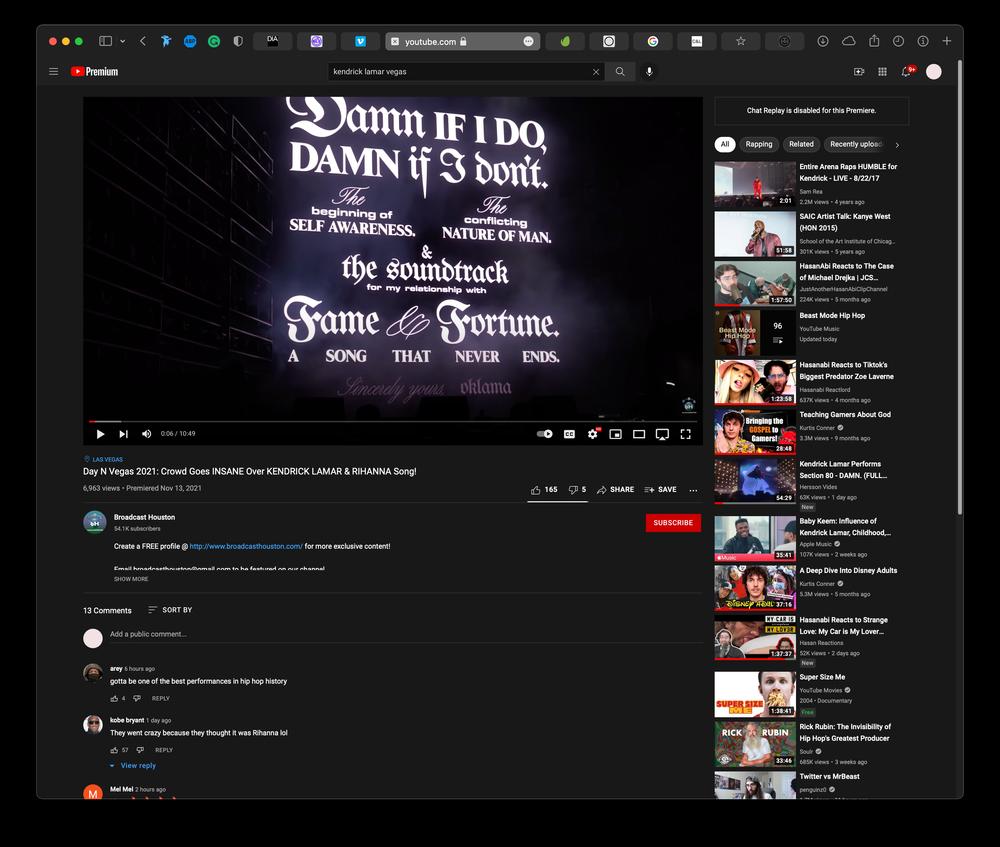Toggle theater mode
Image resolution: width=1000 pixels, height=847 pixels.
click(638, 434)
